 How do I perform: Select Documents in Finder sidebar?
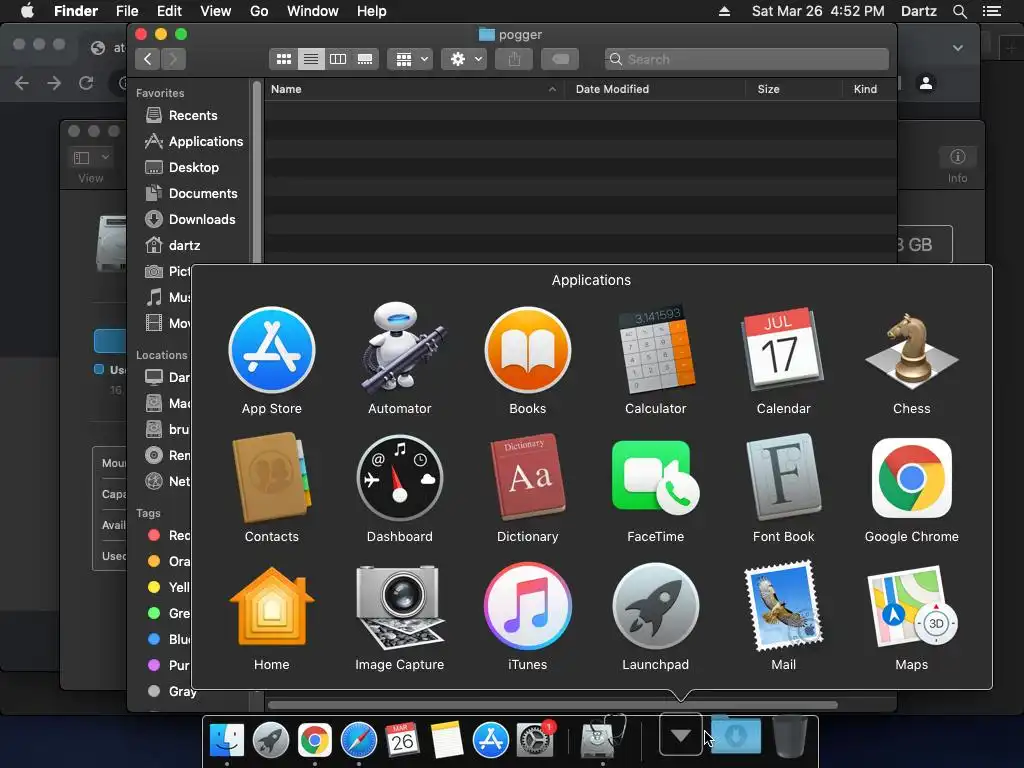pyautogui.click(x=189, y=194)
